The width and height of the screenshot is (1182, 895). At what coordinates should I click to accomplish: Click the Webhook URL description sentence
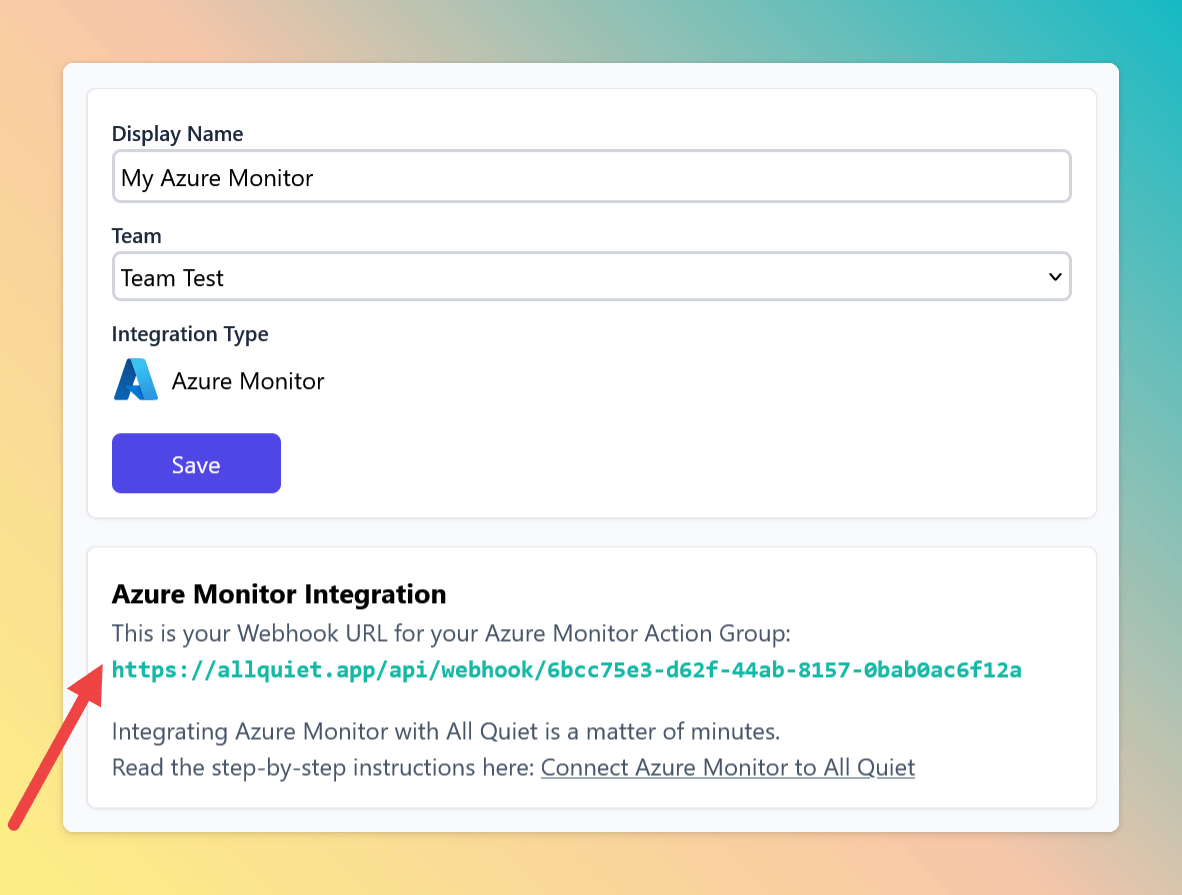451,633
